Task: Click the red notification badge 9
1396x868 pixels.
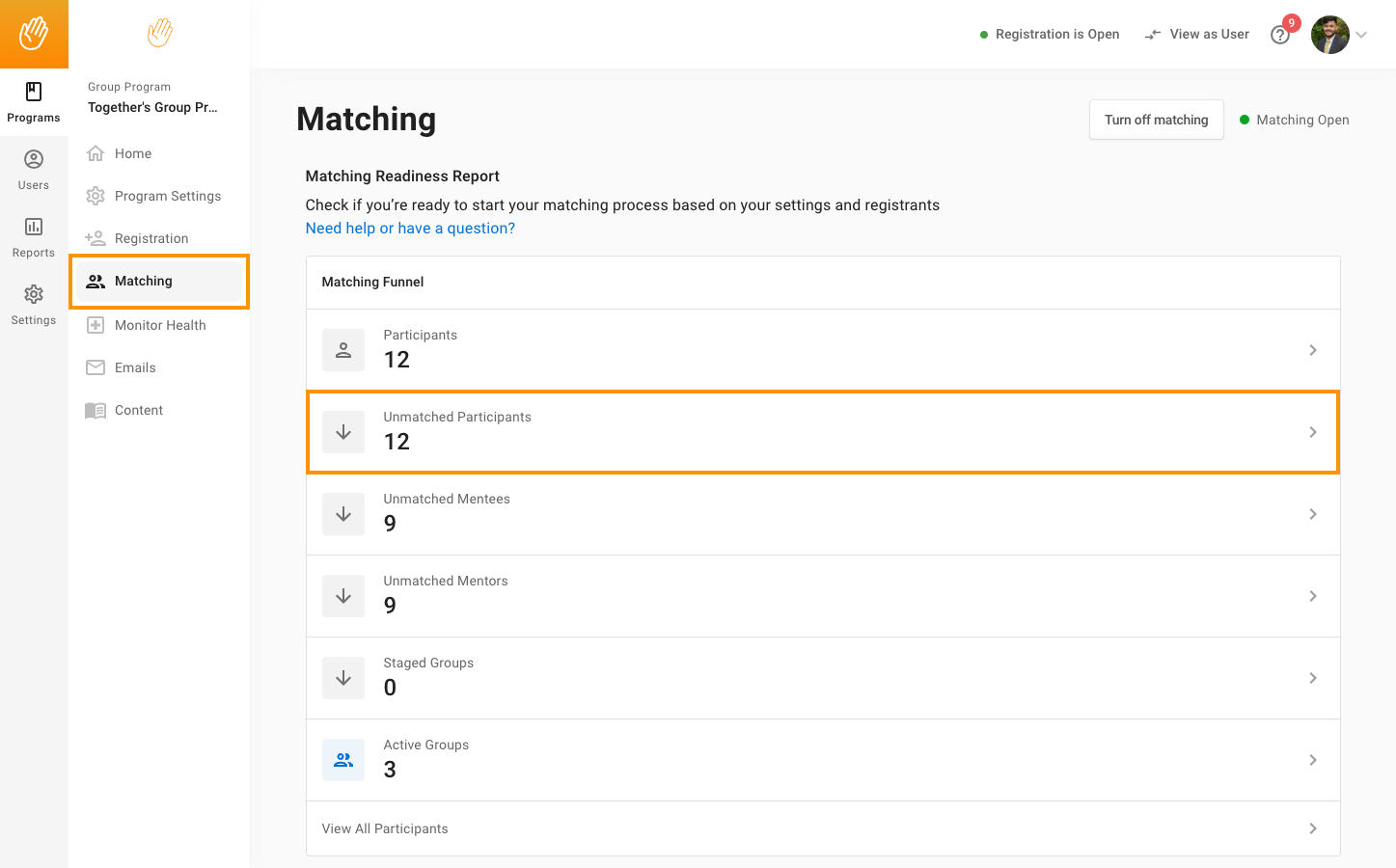Action: coord(1292,23)
